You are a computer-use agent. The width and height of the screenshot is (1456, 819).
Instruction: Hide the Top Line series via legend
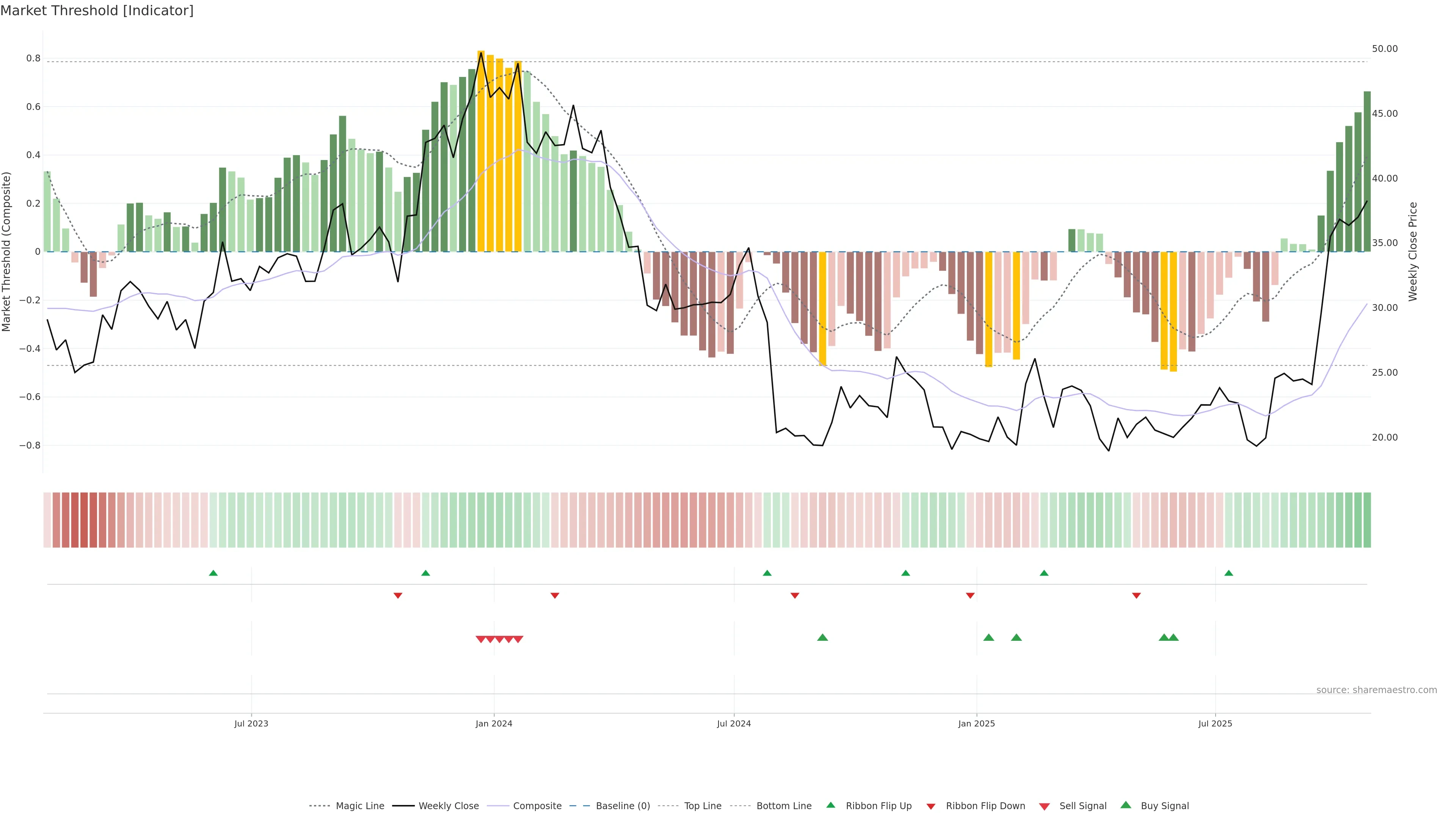pyautogui.click(x=703, y=806)
